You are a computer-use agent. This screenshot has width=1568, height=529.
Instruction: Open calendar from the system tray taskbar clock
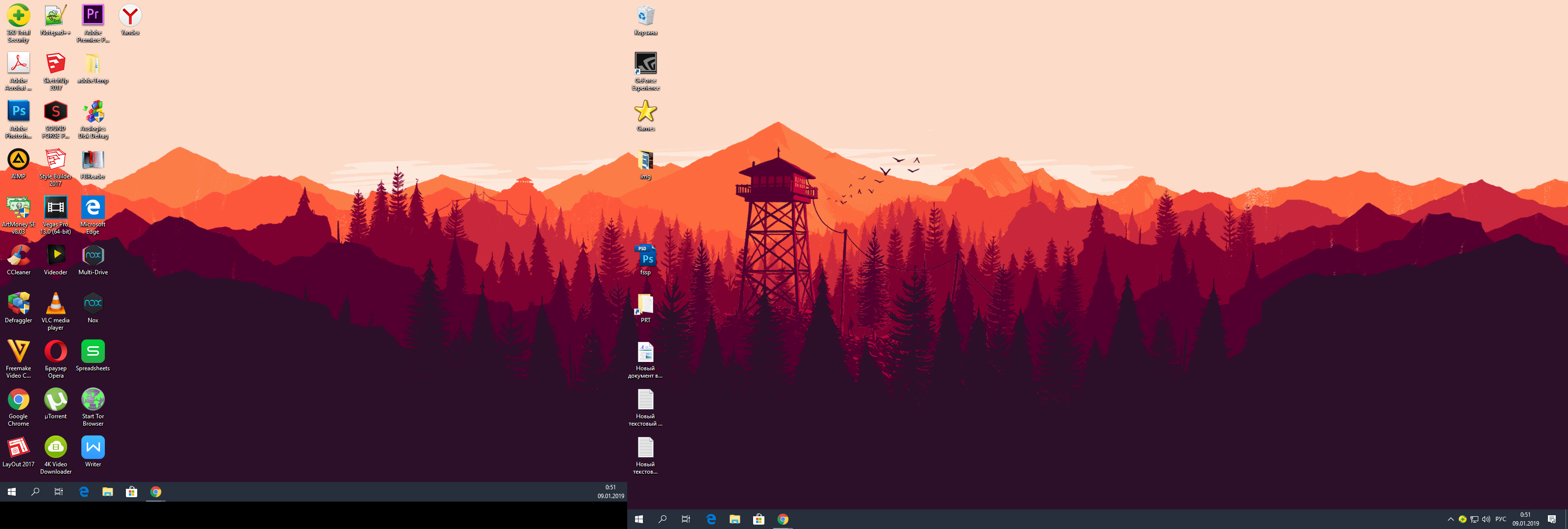point(1525,519)
